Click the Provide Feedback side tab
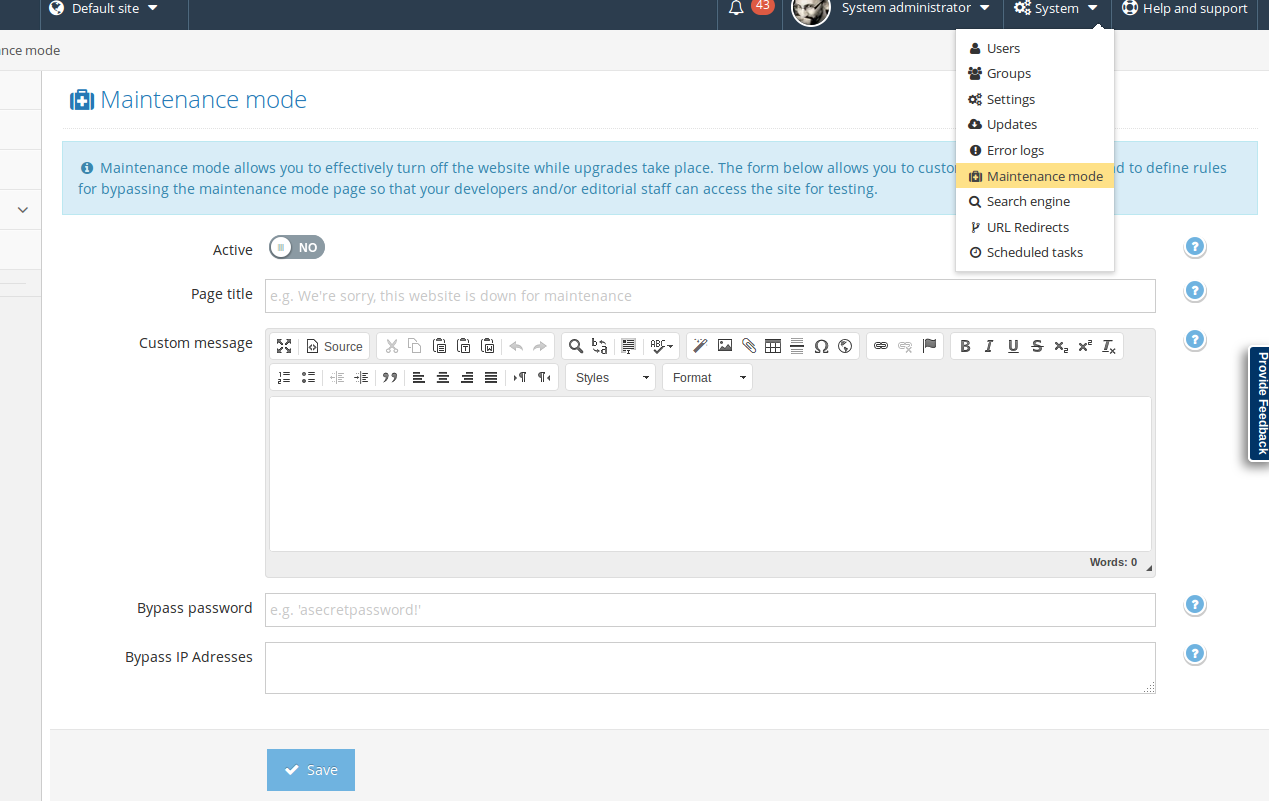 1259,404
